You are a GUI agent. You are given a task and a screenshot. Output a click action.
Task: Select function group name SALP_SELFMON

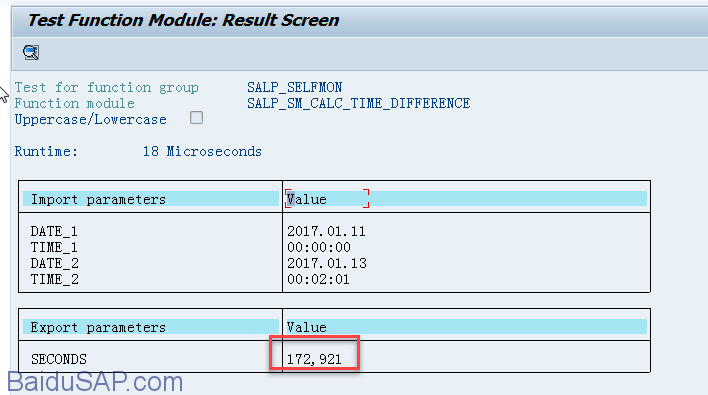click(x=294, y=87)
